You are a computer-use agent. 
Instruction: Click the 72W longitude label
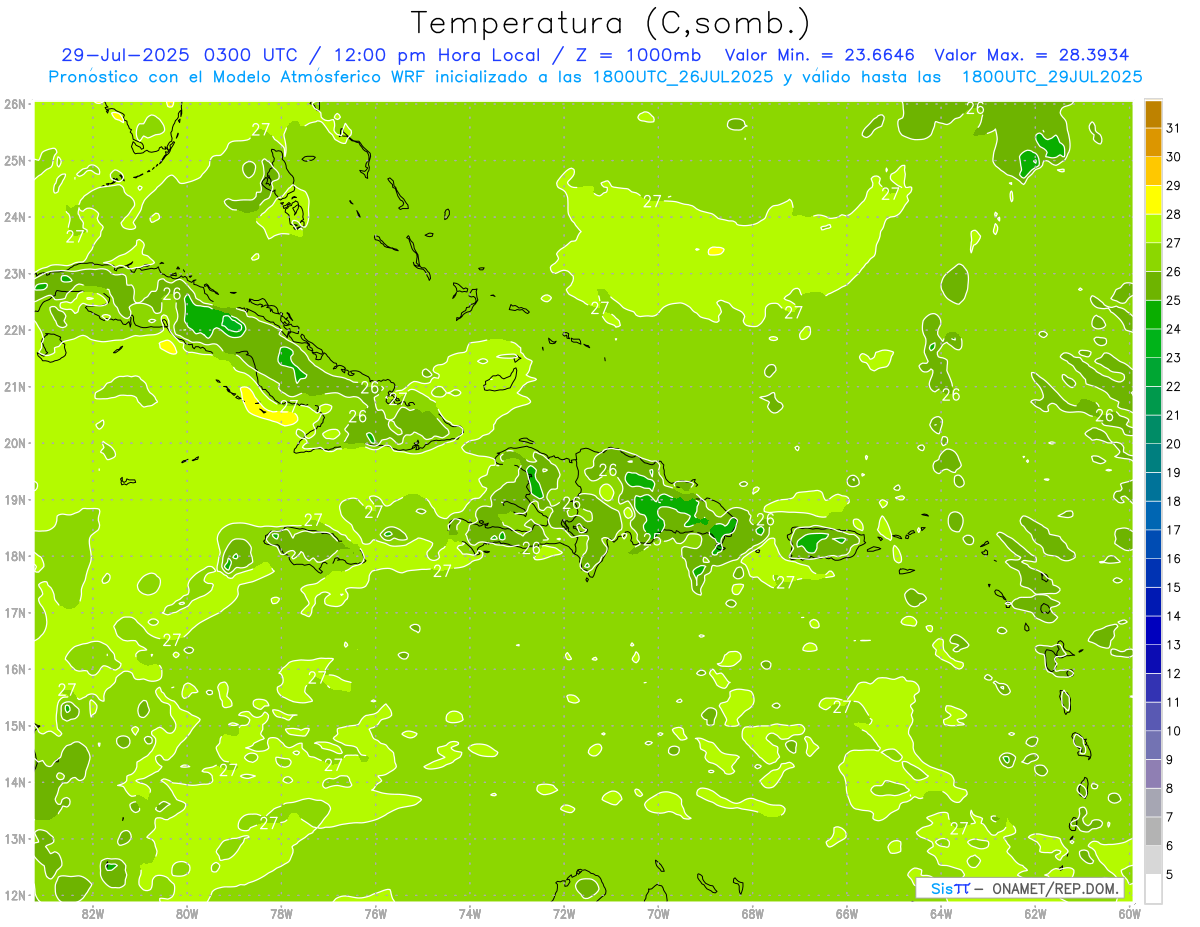564,913
